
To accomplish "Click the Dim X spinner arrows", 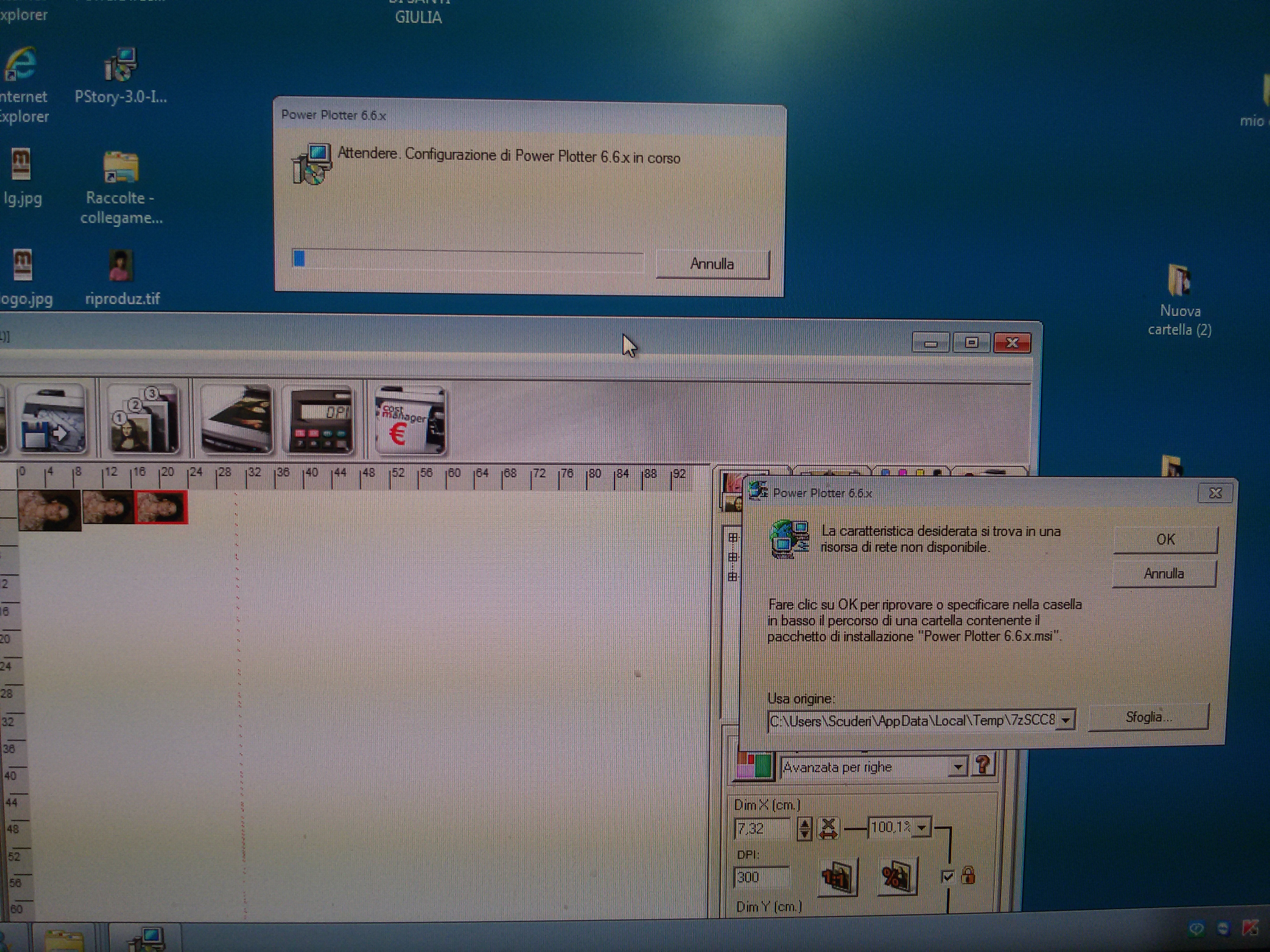I will (x=804, y=829).
